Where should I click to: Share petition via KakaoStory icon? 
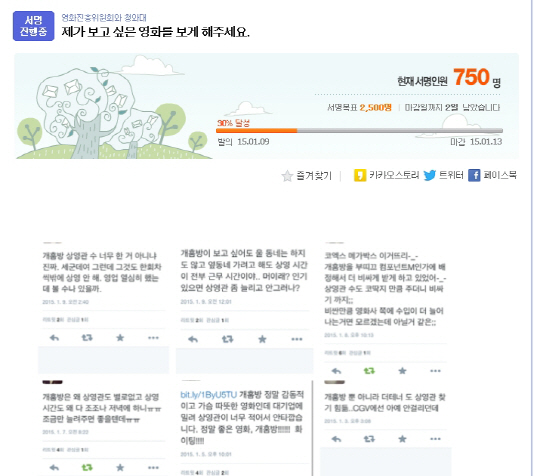click(x=360, y=175)
